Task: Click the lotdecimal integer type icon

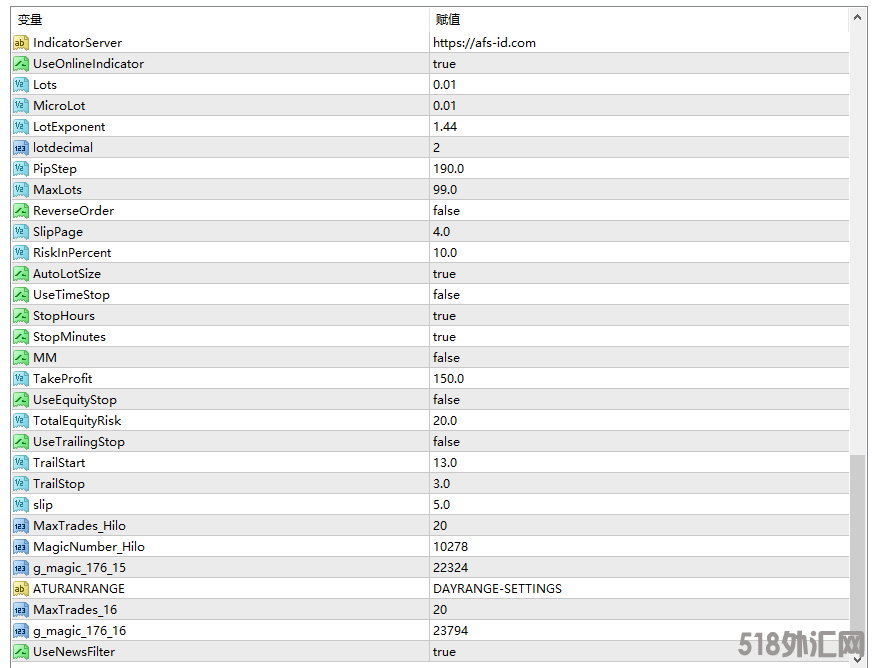Action: click(21, 148)
